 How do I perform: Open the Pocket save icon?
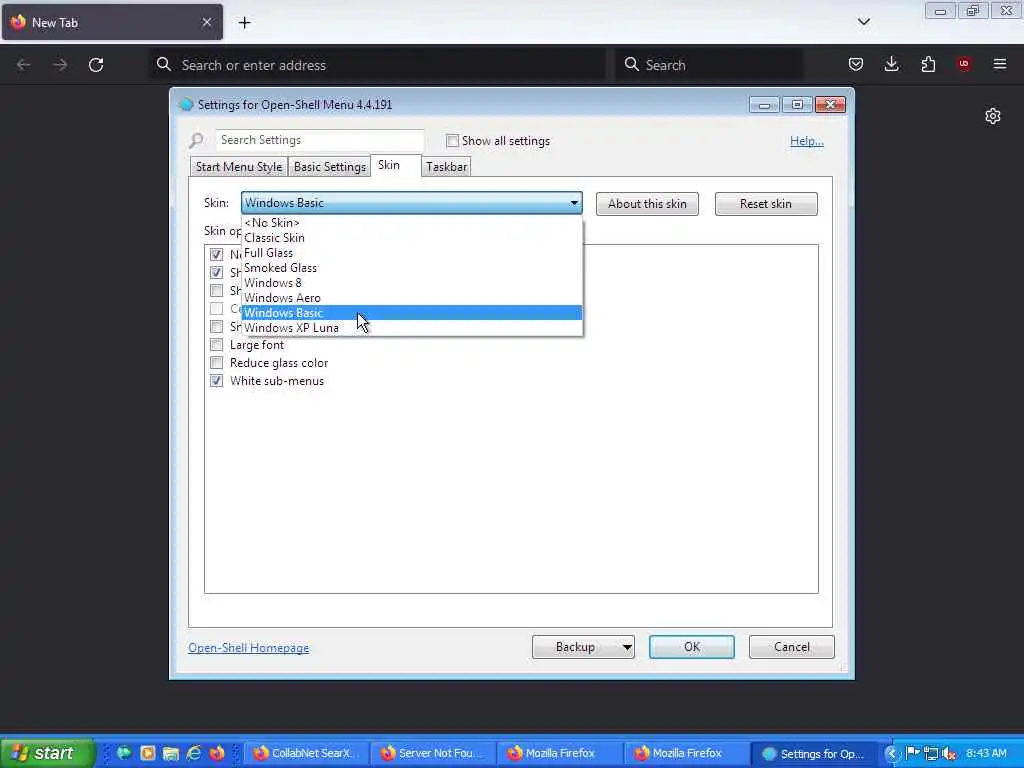tap(856, 64)
